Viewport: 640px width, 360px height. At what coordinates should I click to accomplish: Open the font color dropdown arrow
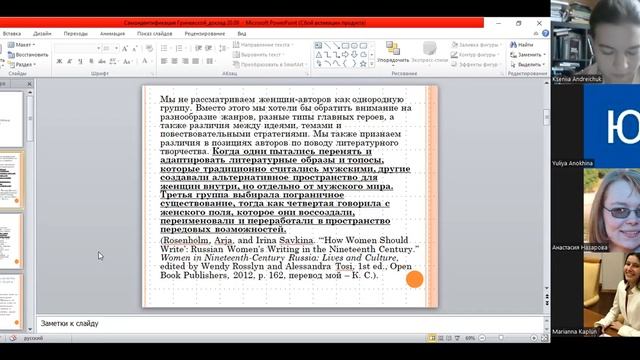[151, 61]
